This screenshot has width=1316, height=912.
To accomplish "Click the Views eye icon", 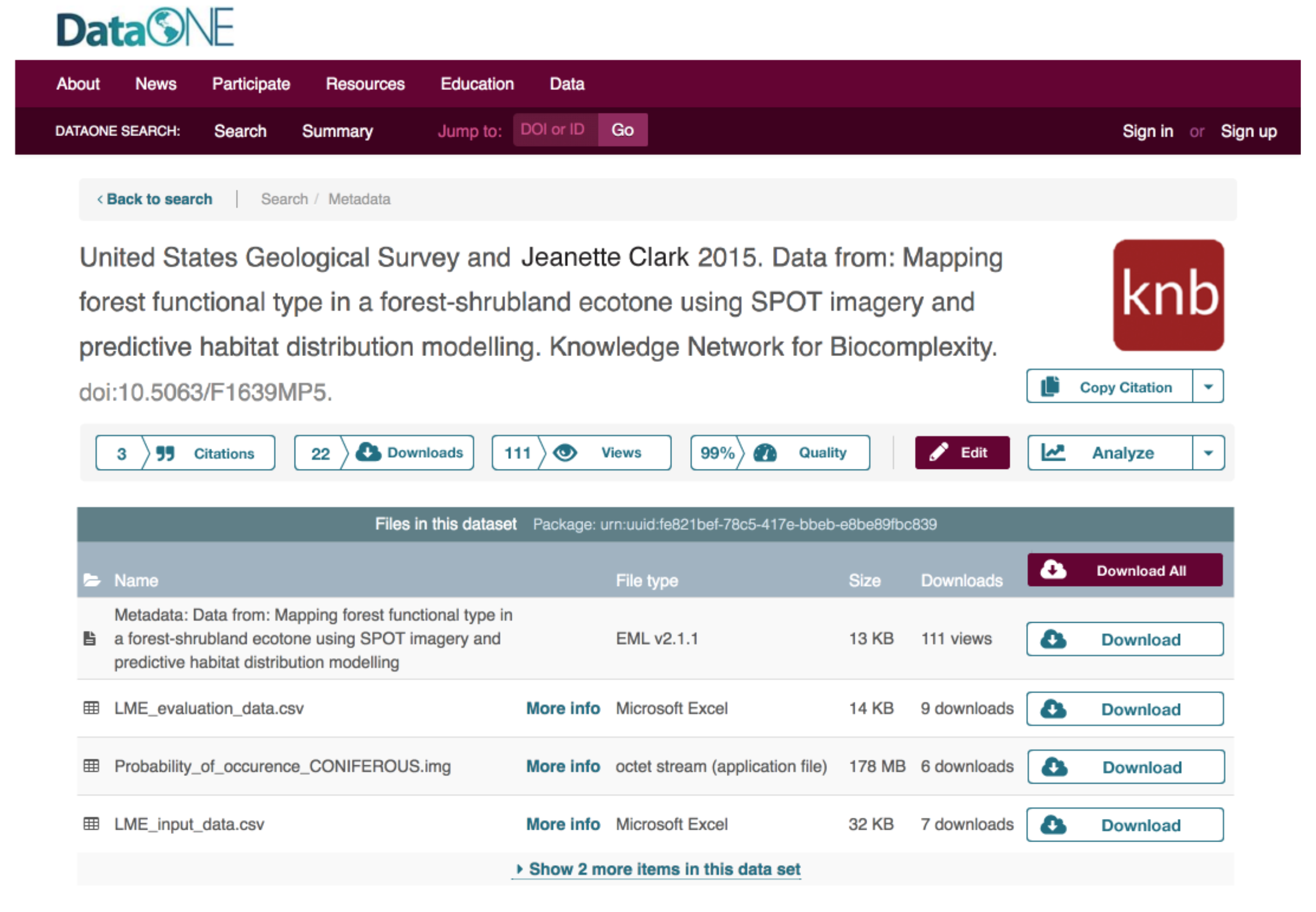I will coord(565,453).
